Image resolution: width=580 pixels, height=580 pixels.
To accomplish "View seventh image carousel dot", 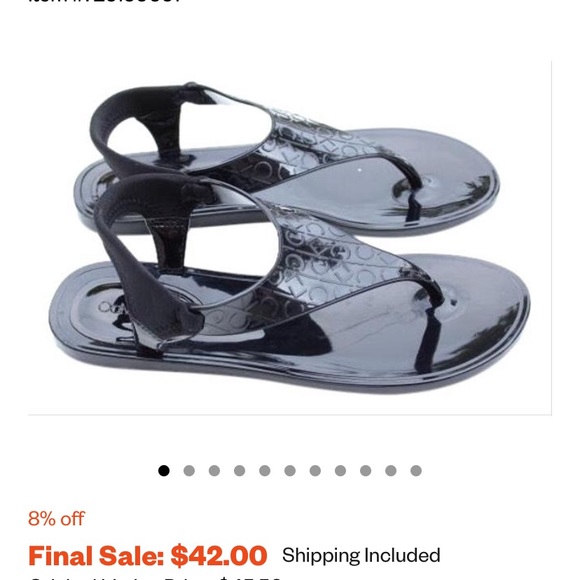I will pyautogui.click(x=315, y=471).
